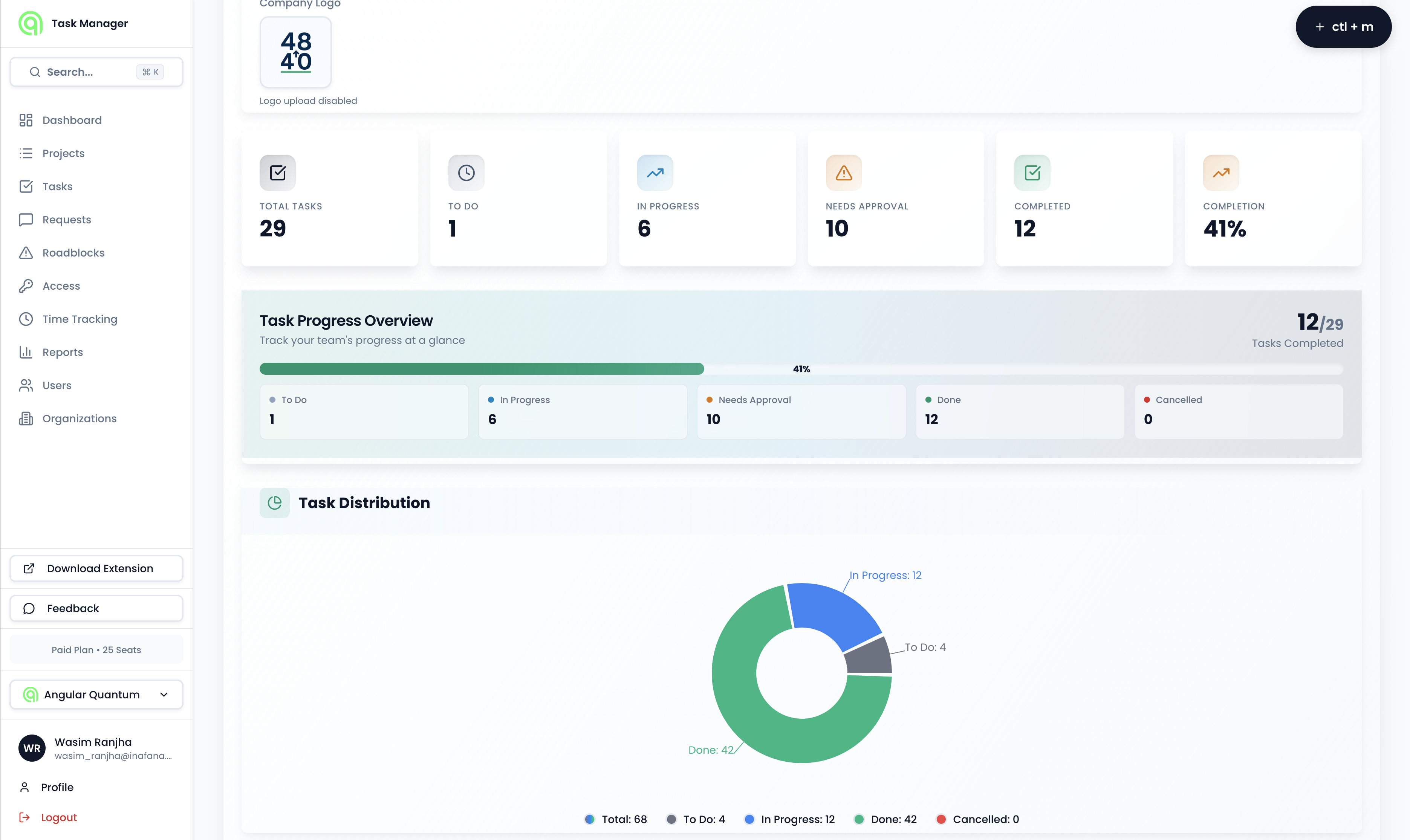1410x840 pixels.
Task: Select the Projects icon in sidebar
Action: coord(27,153)
